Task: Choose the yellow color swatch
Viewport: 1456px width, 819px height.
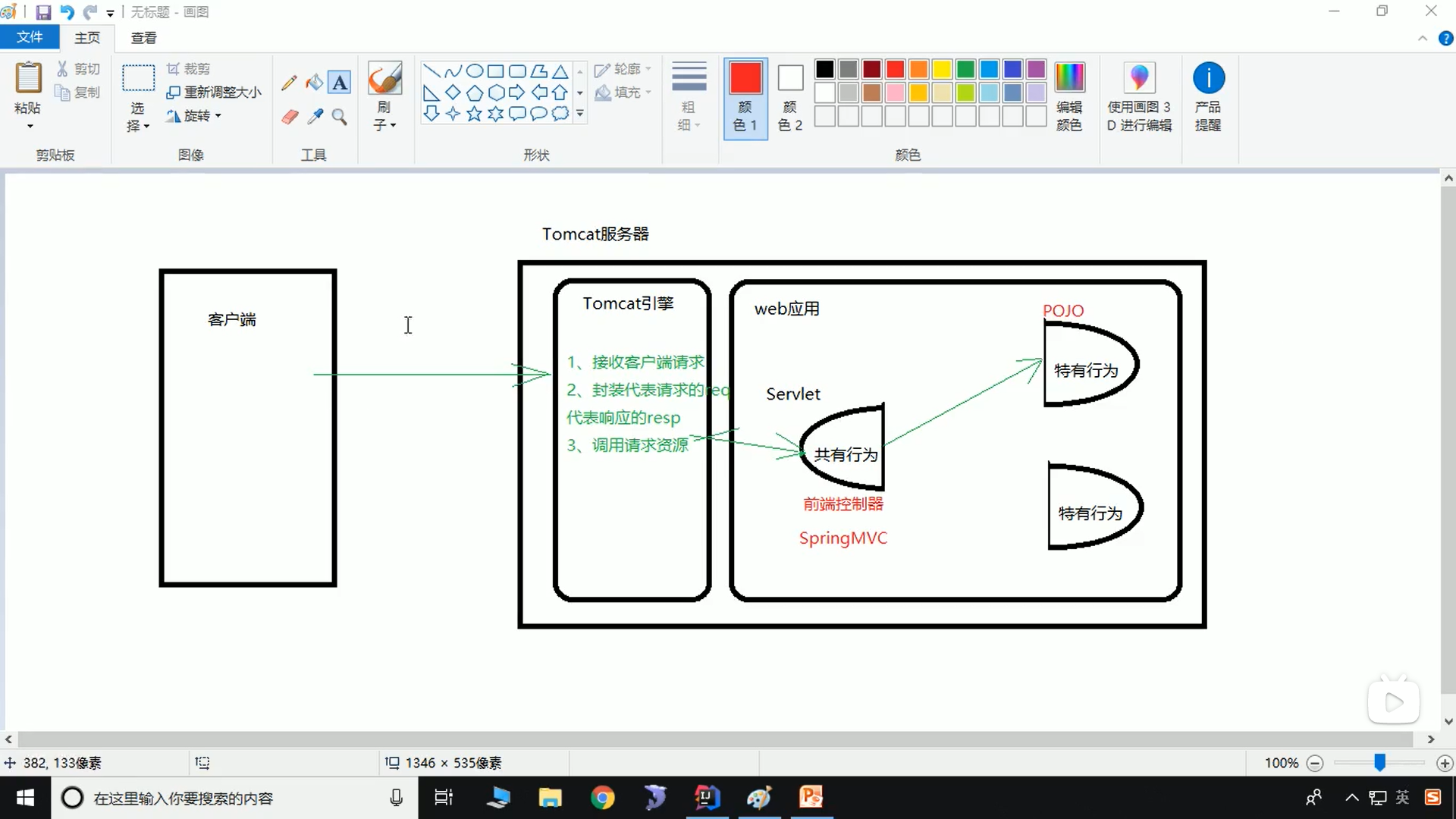Action: pyautogui.click(x=942, y=70)
